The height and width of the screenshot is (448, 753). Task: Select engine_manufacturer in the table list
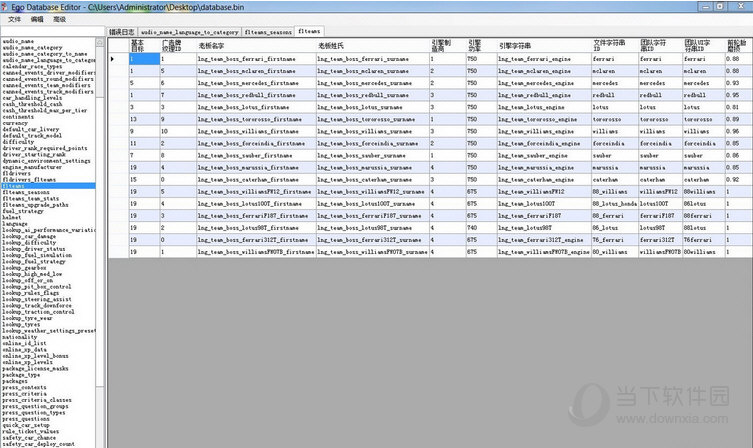click(32, 167)
